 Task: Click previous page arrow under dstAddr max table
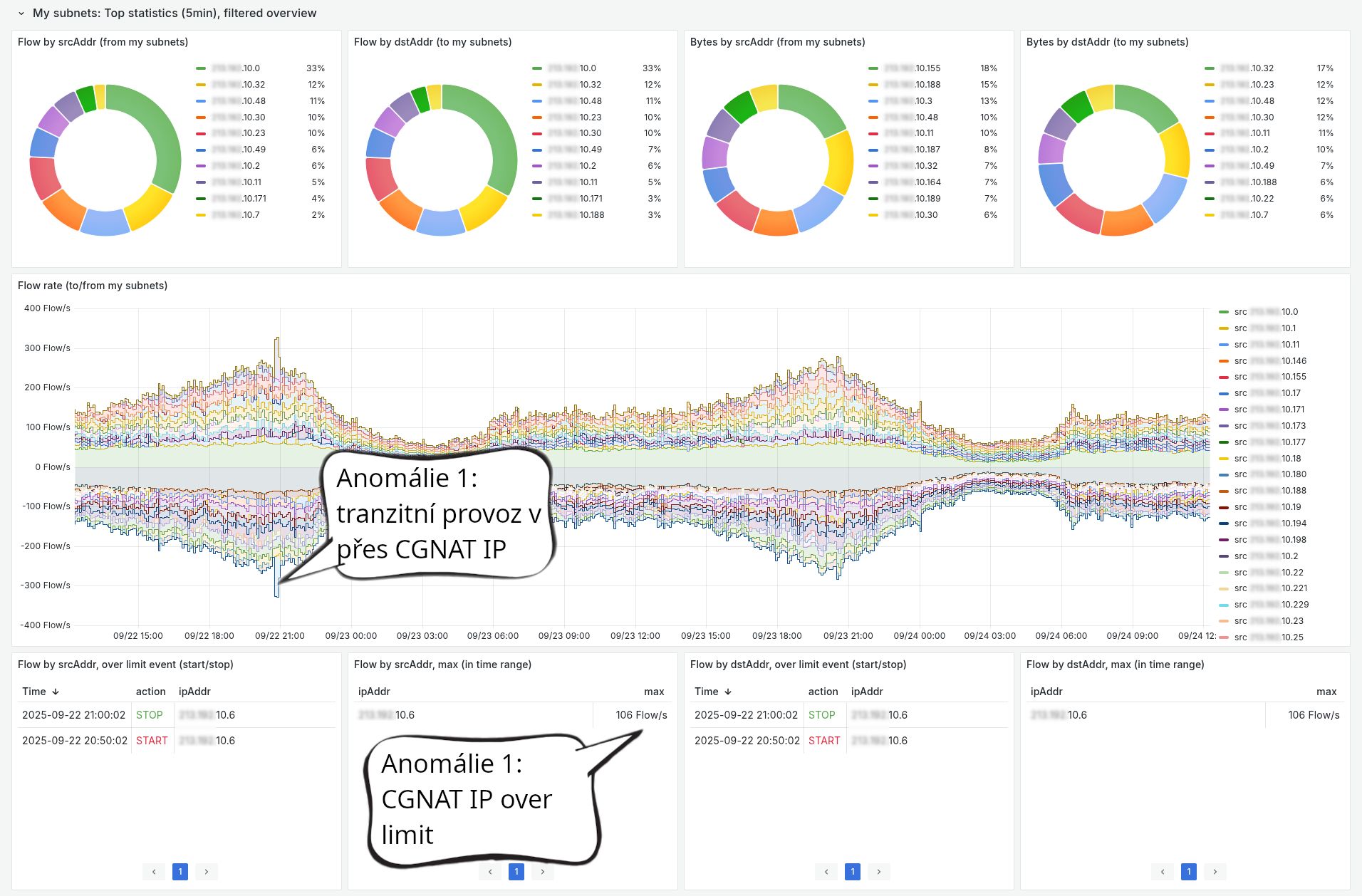(x=1163, y=871)
